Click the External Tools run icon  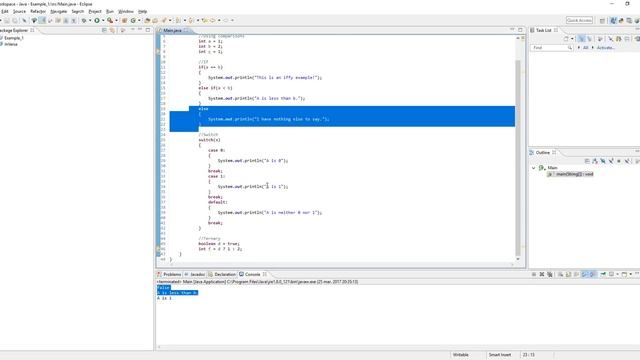point(110,20)
